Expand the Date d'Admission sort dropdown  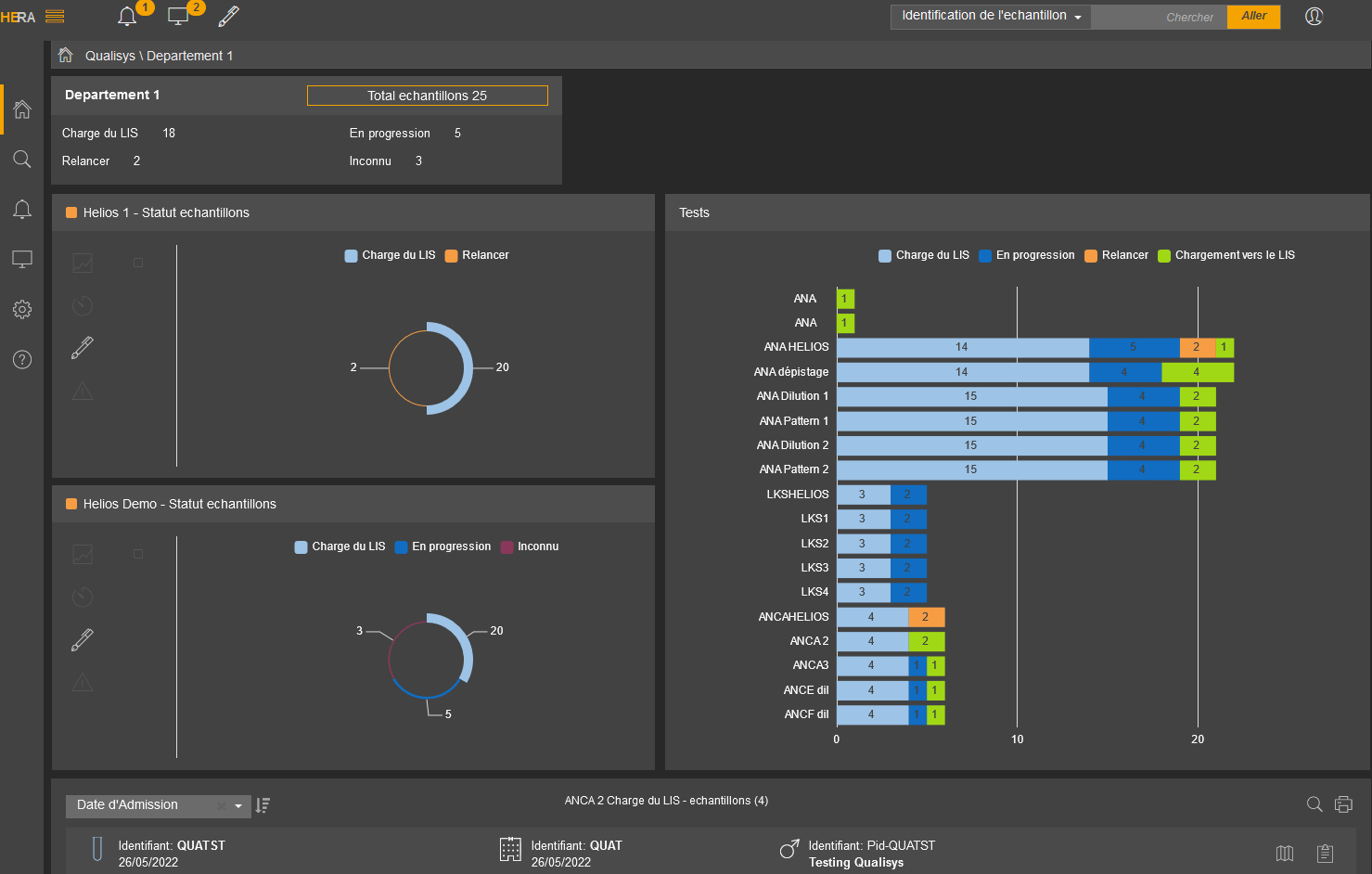(x=238, y=805)
